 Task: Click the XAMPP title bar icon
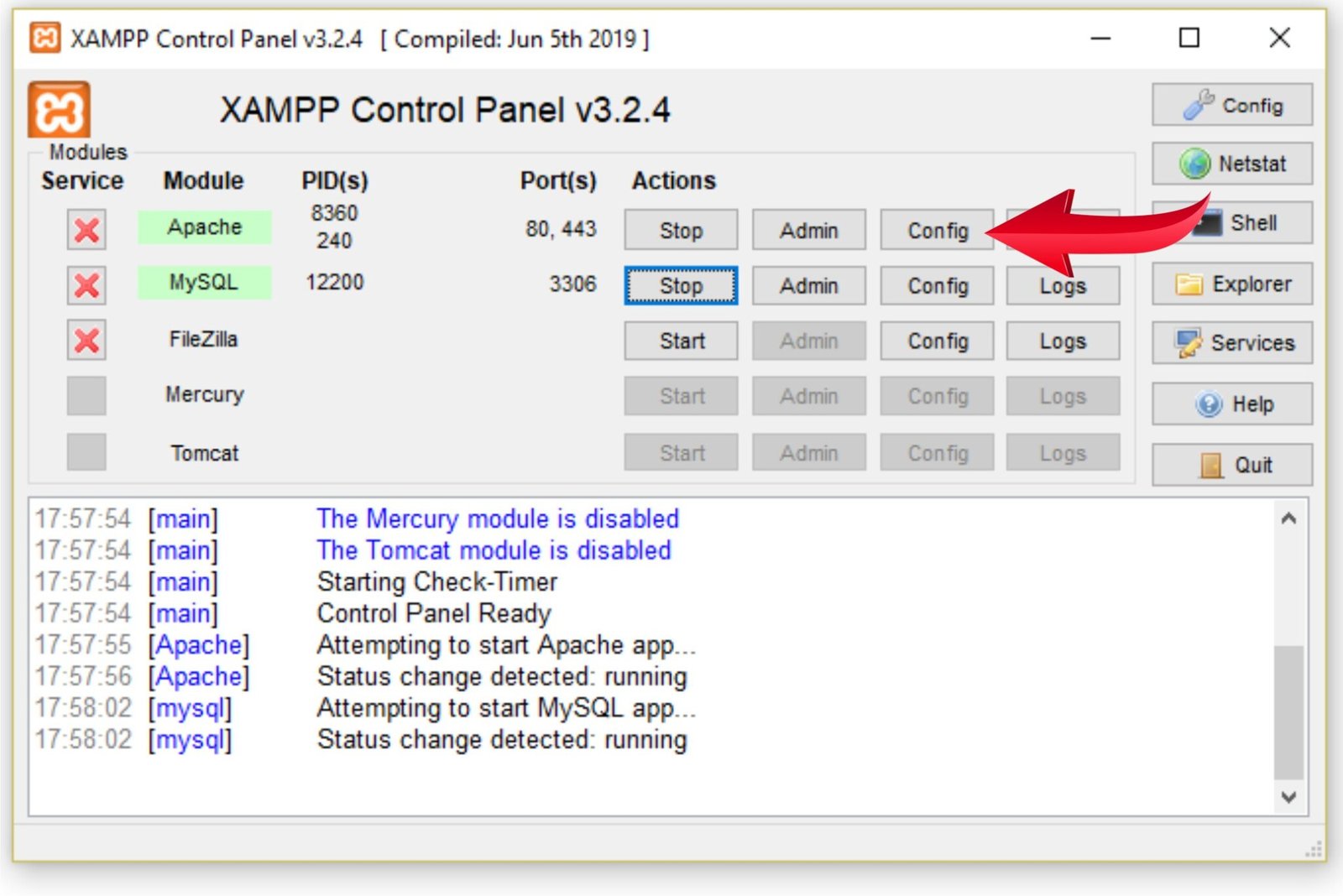(x=44, y=38)
